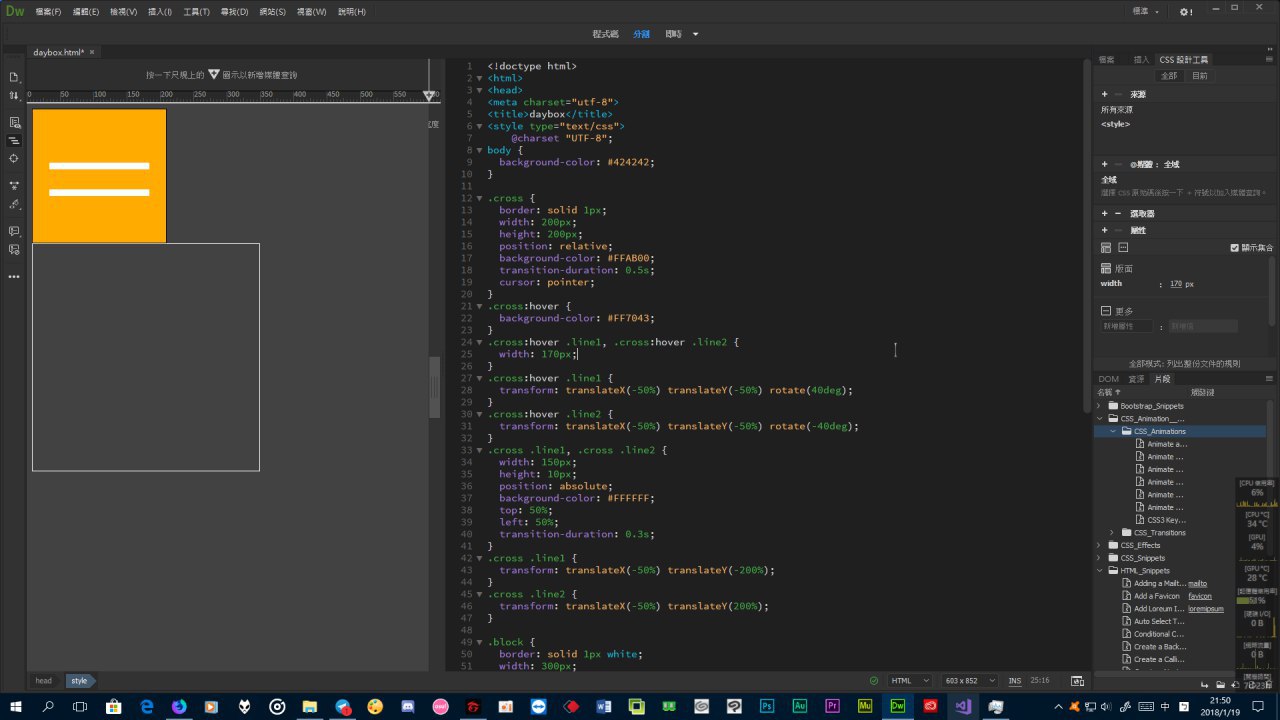Click the style tag in the tag selector

click(79, 681)
